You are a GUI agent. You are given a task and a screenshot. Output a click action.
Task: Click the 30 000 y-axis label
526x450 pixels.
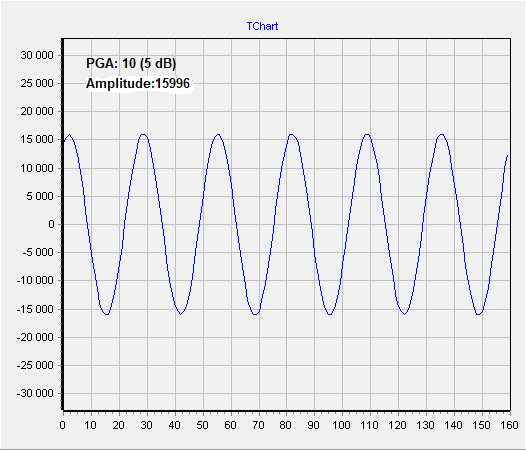point(37,55)
